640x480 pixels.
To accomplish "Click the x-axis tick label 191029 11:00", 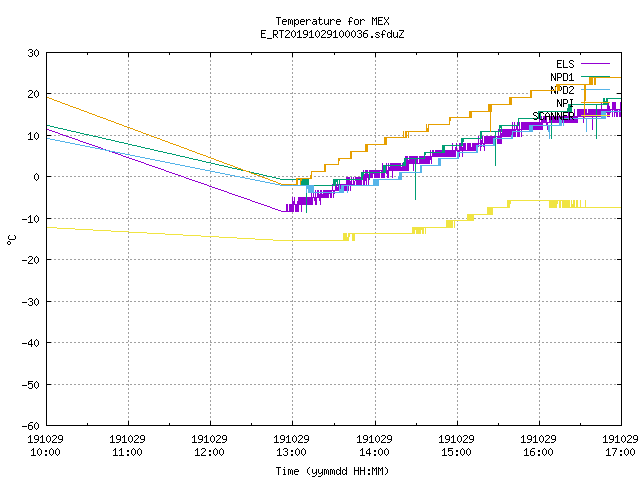I will coord(127,446).
